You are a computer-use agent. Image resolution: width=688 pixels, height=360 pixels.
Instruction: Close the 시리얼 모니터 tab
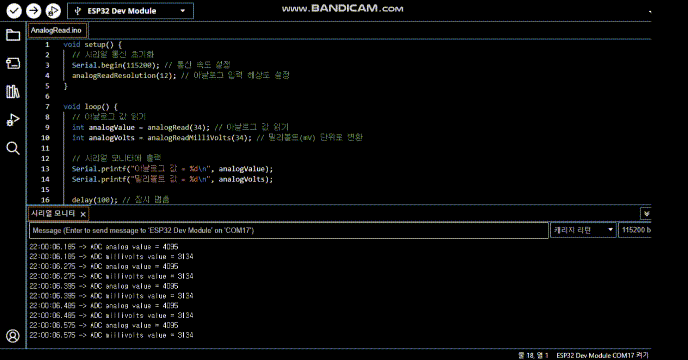tap(83, 214)
